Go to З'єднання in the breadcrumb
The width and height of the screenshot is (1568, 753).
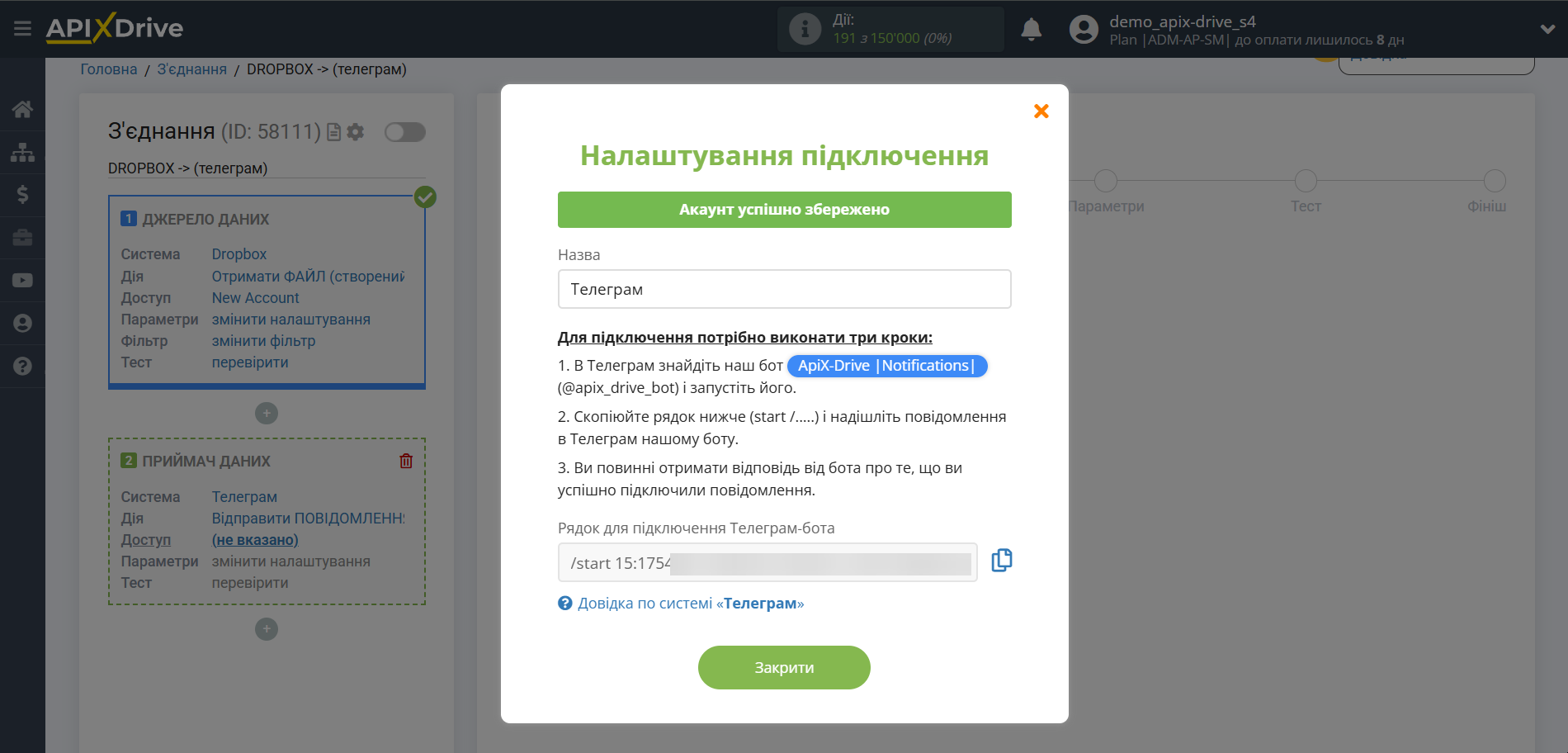point(191,69)
